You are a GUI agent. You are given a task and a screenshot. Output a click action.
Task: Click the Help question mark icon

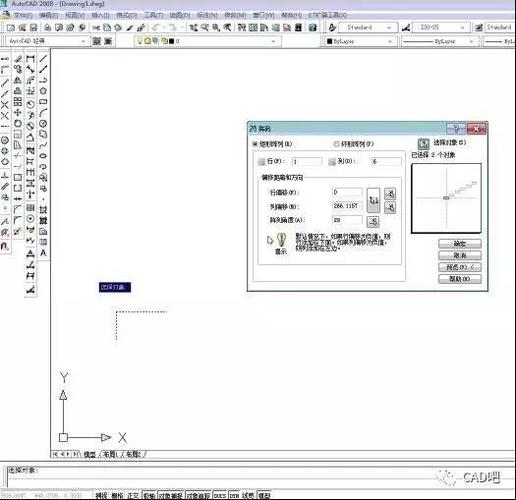(313, 28)
